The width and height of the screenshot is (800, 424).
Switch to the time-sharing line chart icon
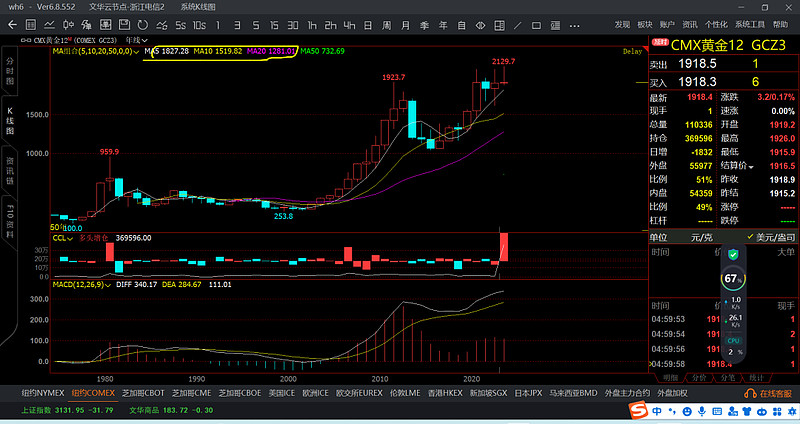49,24
